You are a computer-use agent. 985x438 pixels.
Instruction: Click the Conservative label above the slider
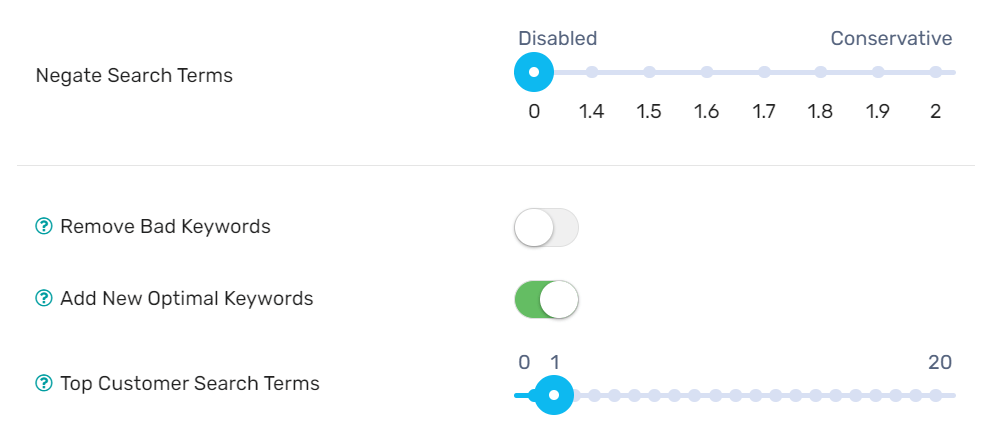(x=891, y=39)
